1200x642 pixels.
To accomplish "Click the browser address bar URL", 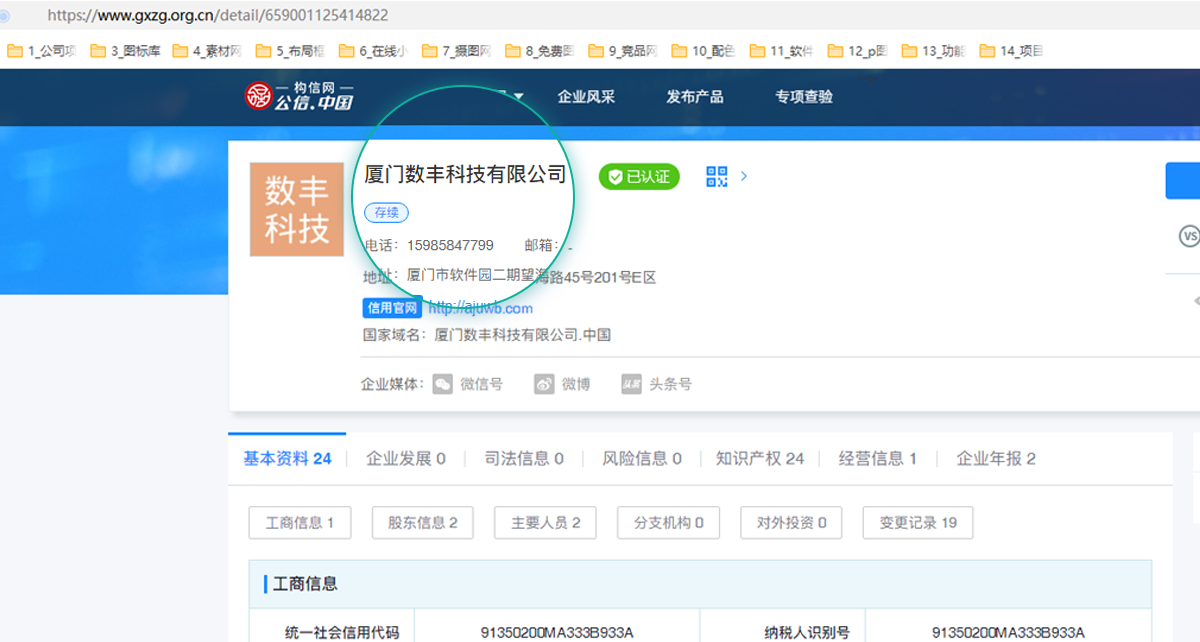I will click(218, 15).
